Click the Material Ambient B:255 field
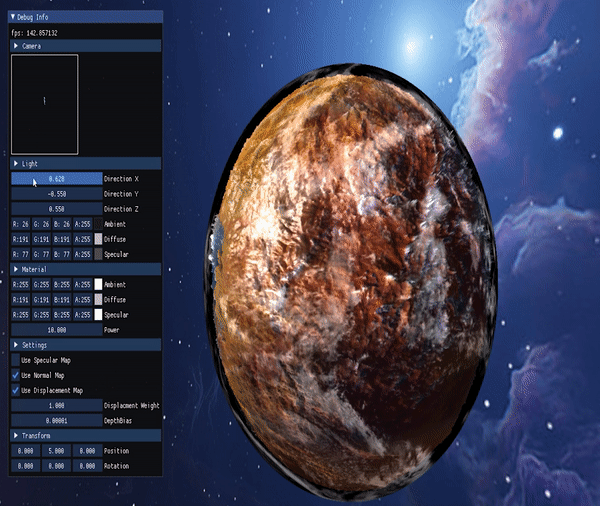This screenshot has height=506, width=600. click(62, 284)
